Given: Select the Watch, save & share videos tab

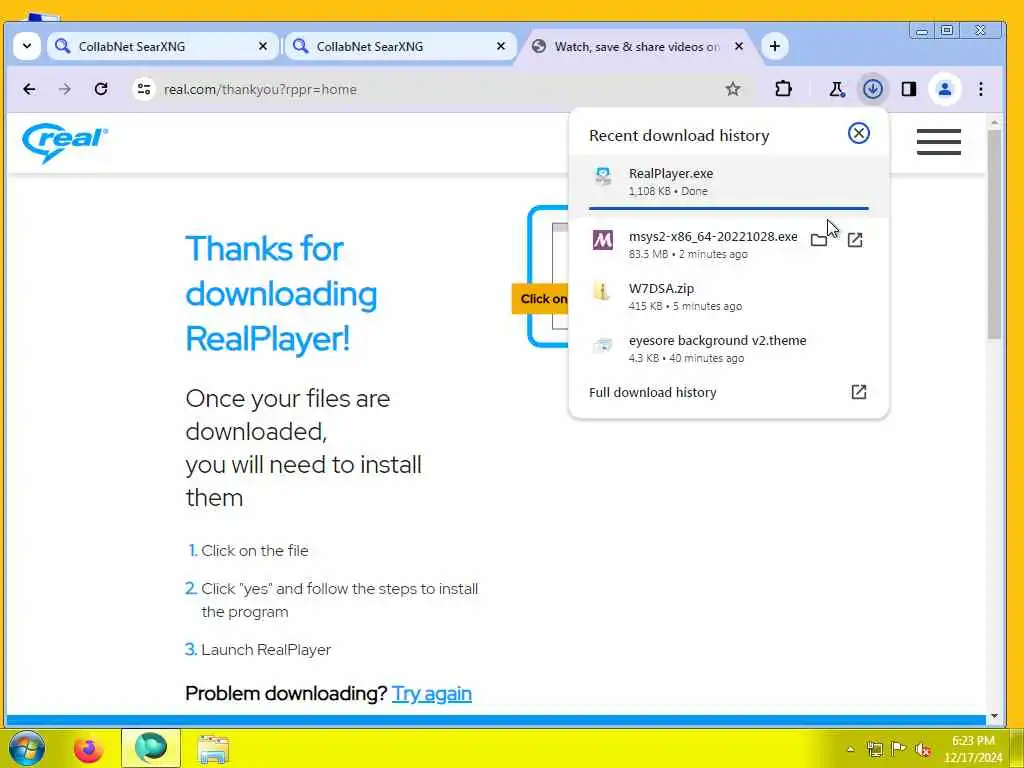Looking at the screenshot, I should (637, 46).
